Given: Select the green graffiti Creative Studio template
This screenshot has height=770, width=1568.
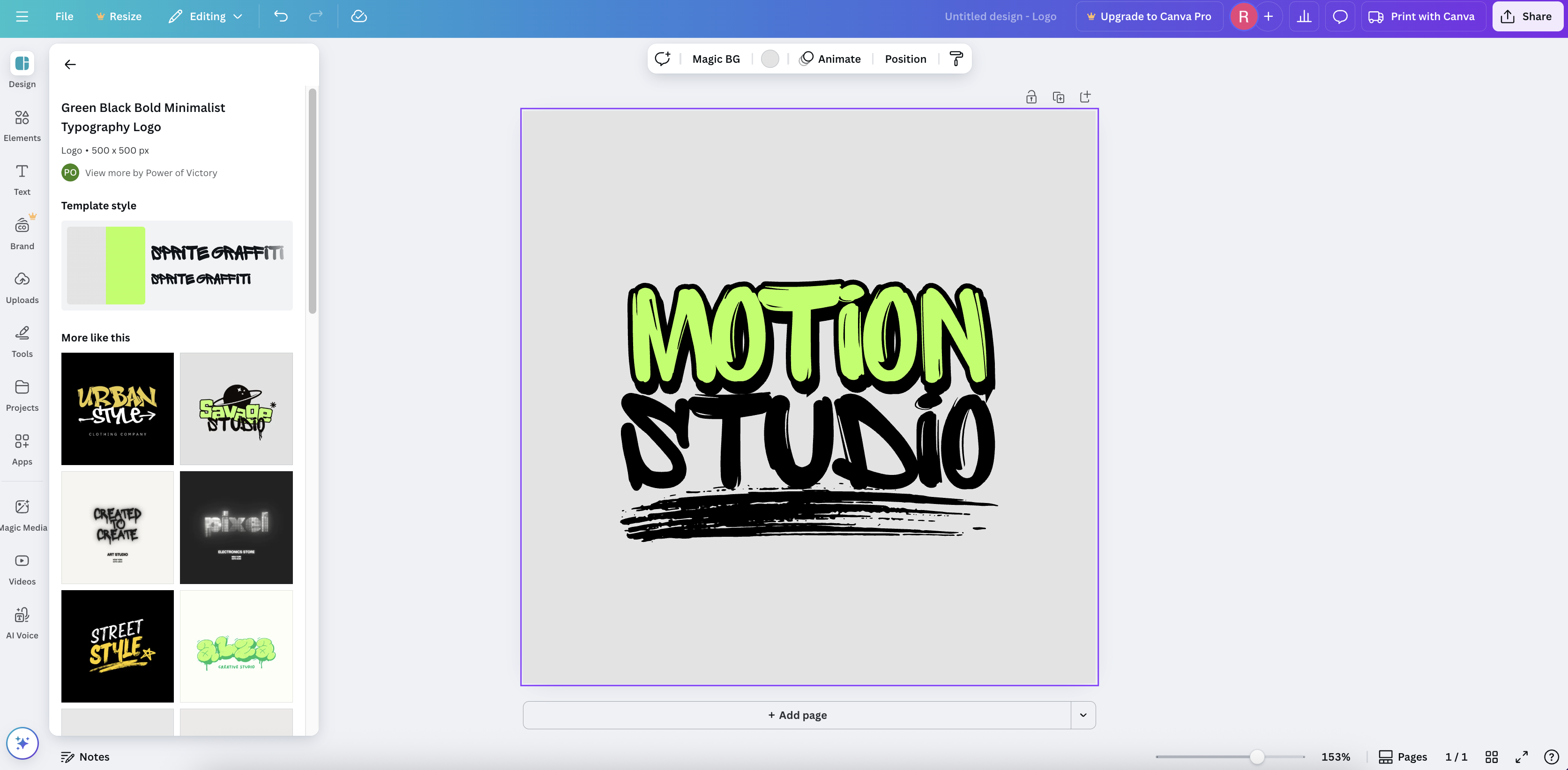Looking at the screenshot, I should pyautogui.click(x=236, y=646).
